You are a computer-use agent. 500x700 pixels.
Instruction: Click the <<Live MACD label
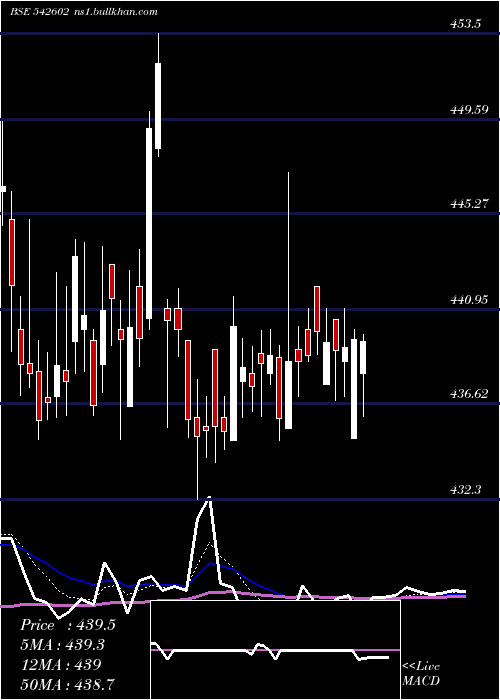point(421,674)
